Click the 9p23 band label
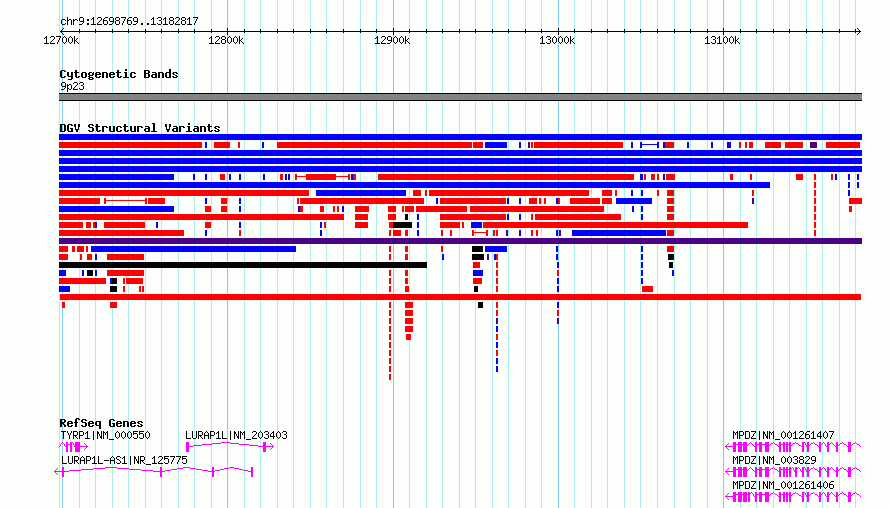This screenshot has width=890, height=508. pyautogui.click(x=72, y=86)
